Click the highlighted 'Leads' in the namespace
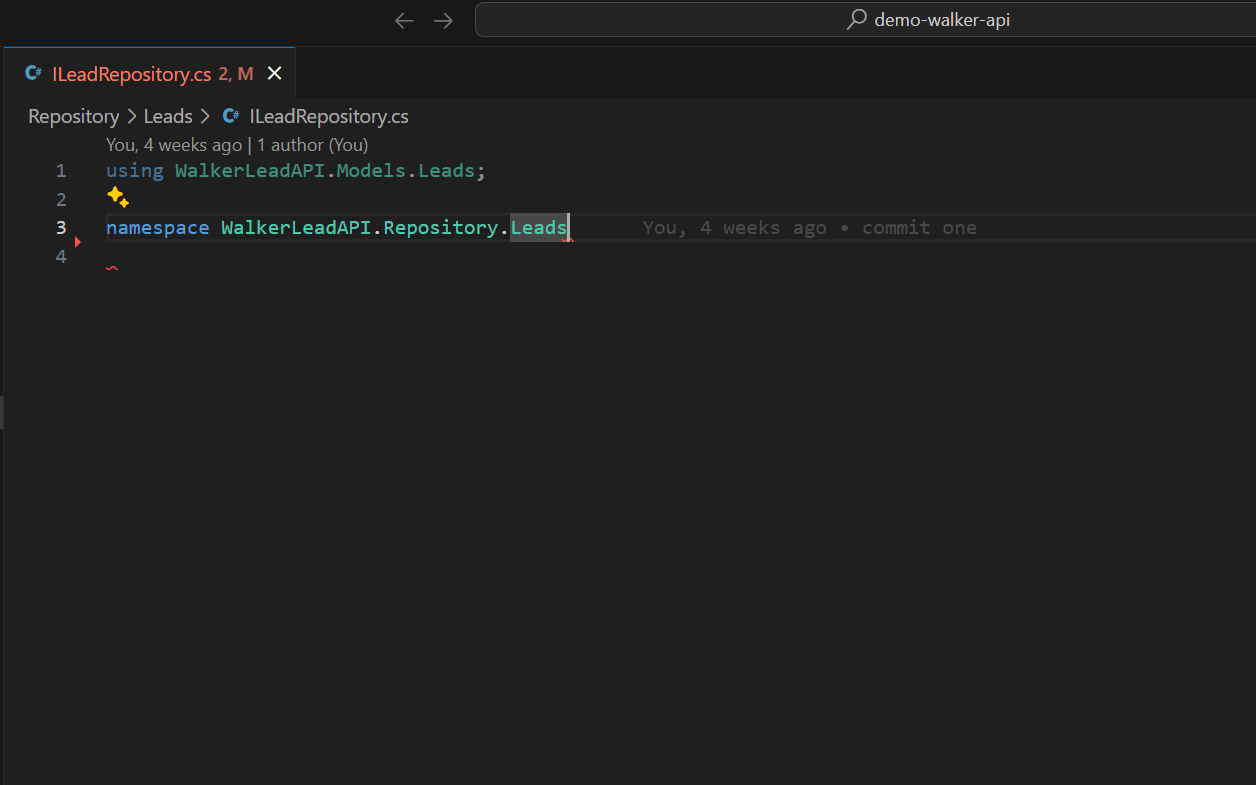The image size is (1256, 785). point(539,228)
